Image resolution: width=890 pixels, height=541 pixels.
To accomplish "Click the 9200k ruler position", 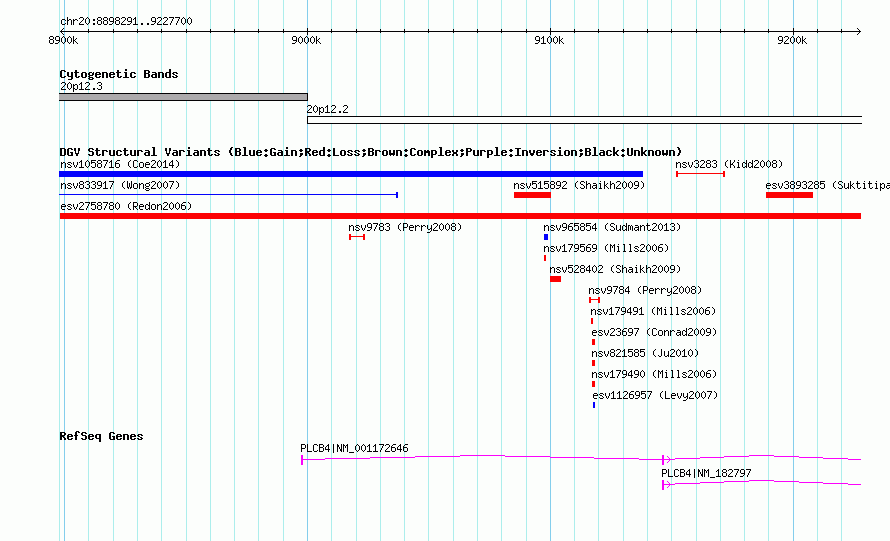I will pyautogui.click(x=792, y=40).
